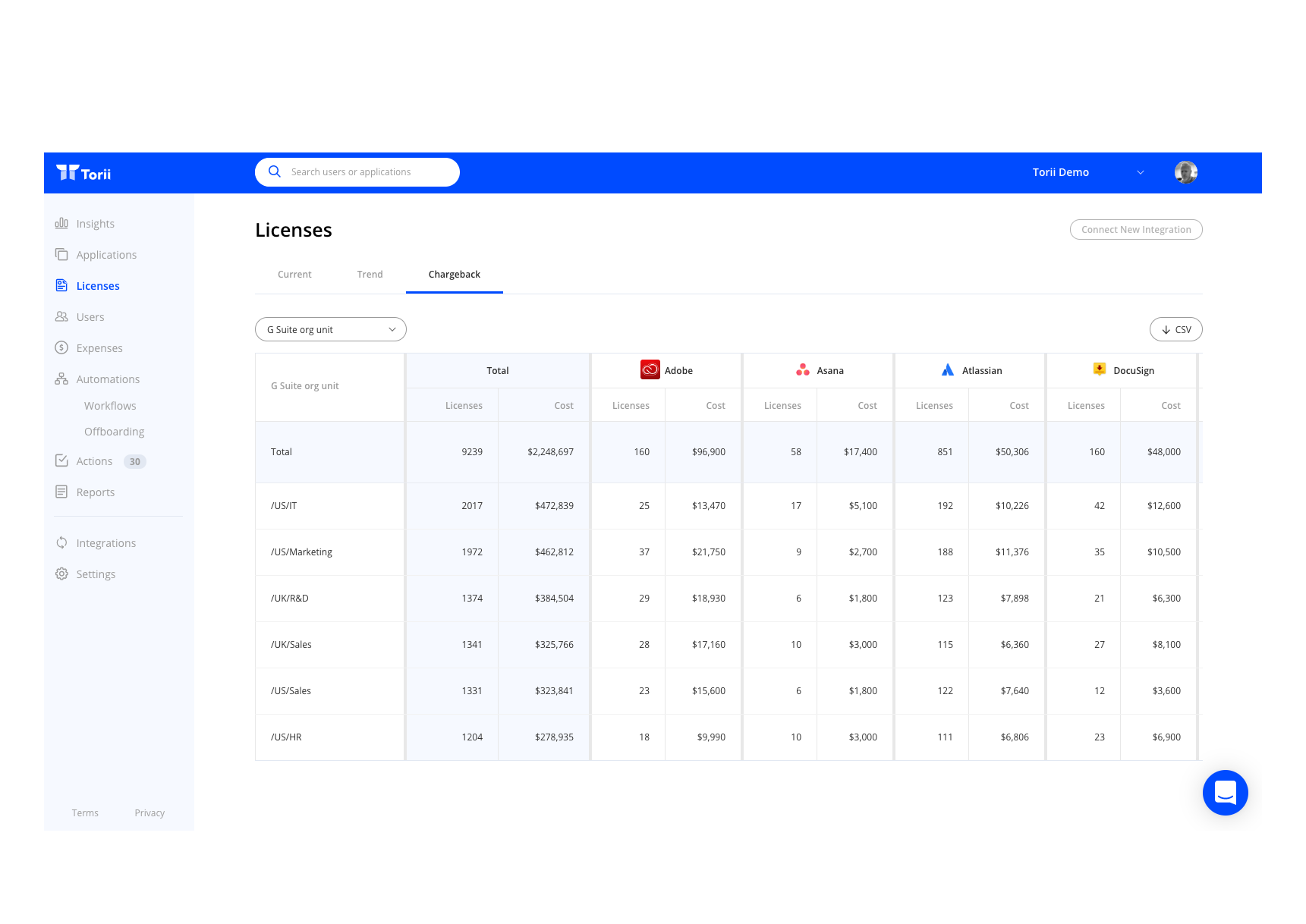The width and height of the screenshot is (1306, 924).
Task: Open the Terms link
Action: [85, 812]
